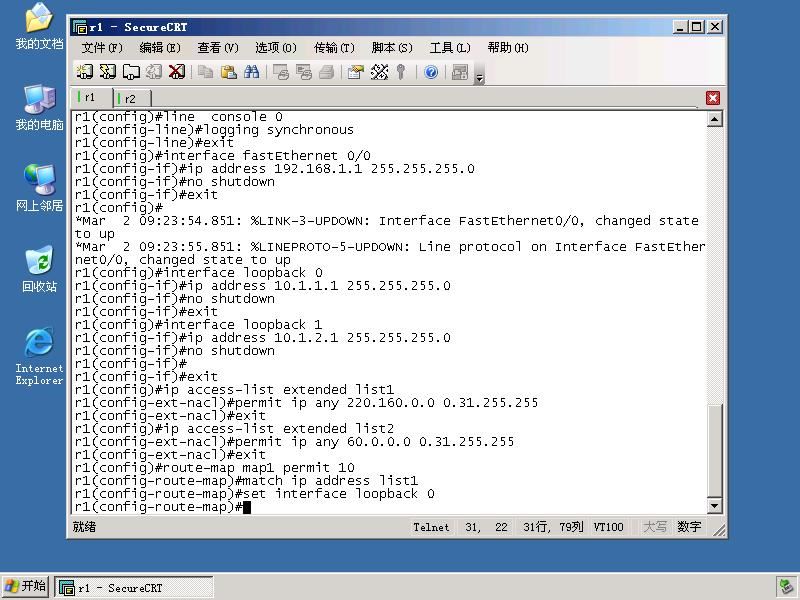The width and height of the screenshot is (800, 600).
Task: Click the 就绪 status text
Action: [84, 527]
